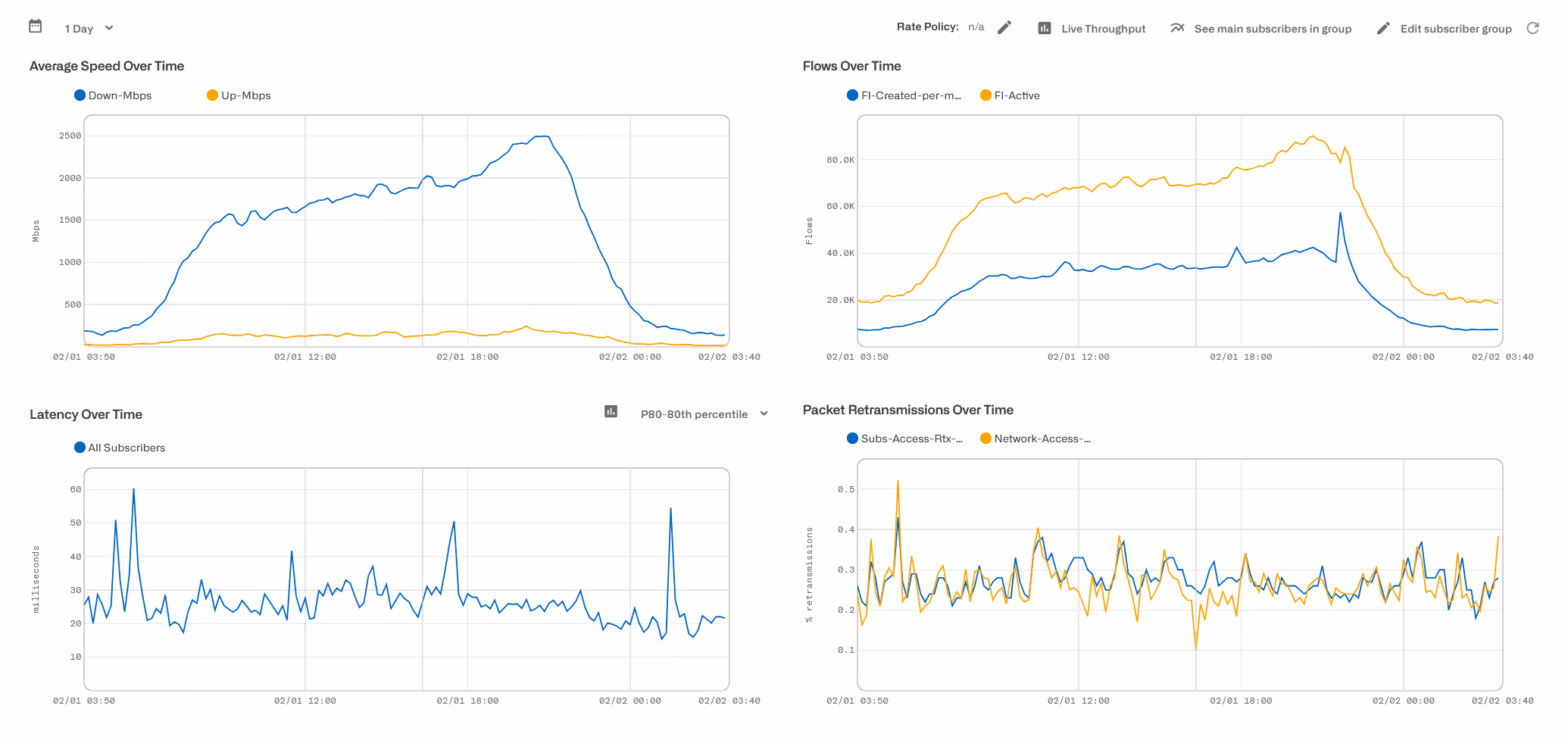This screenshot has height=740, width=1568.
Task: Toggle the Down-Mbps series in legend
Action: pos(113,95)
